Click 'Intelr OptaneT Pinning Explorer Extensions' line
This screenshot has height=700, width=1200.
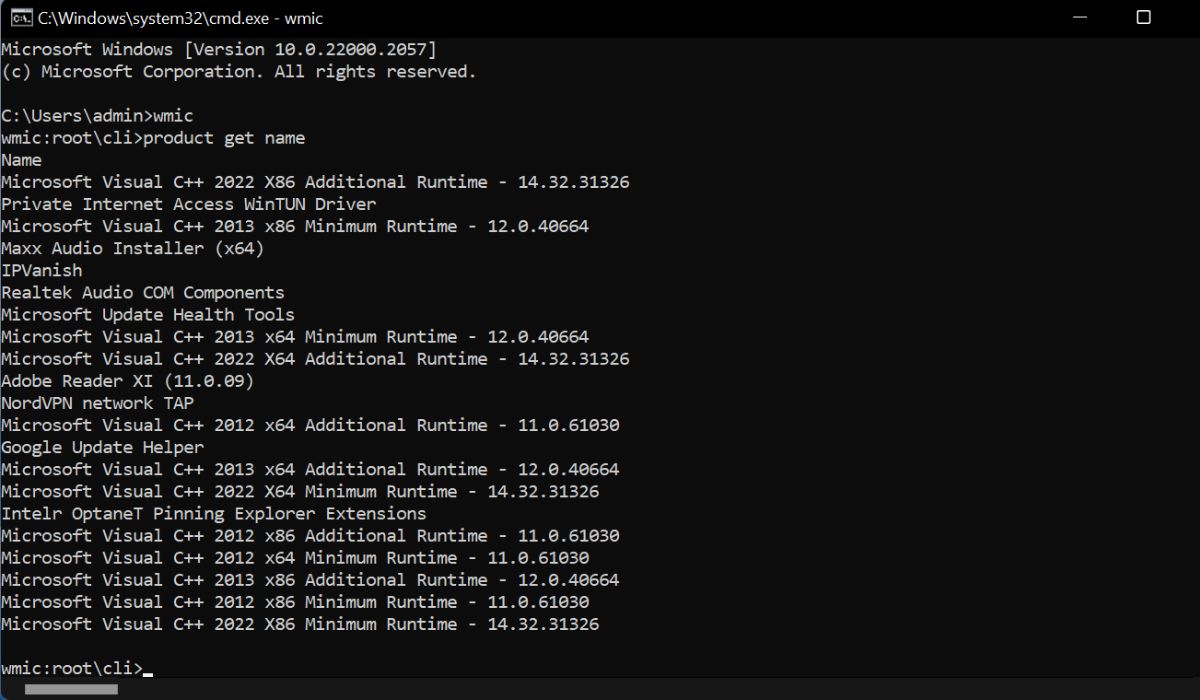212,513
